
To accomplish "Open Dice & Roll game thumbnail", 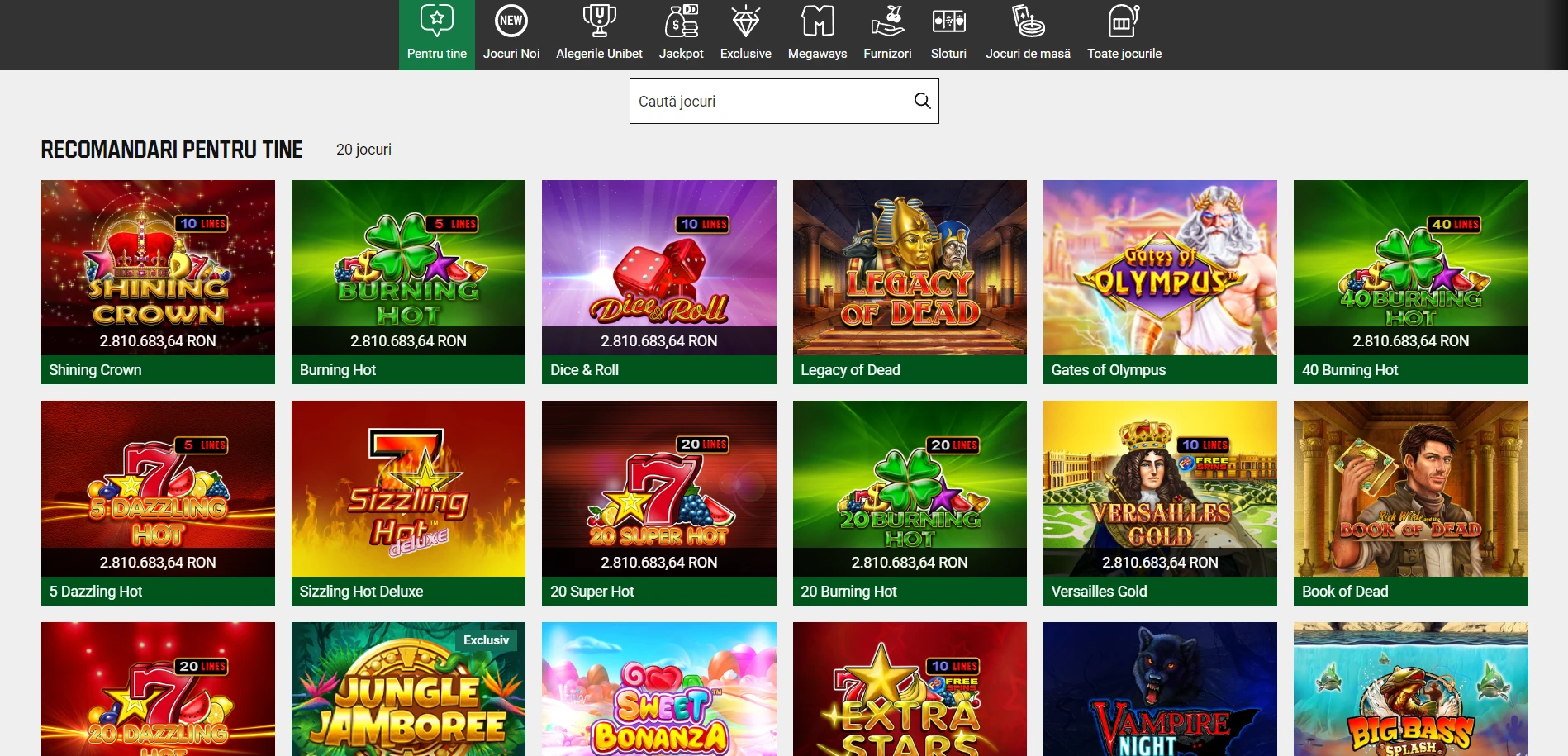I will 659,268.
